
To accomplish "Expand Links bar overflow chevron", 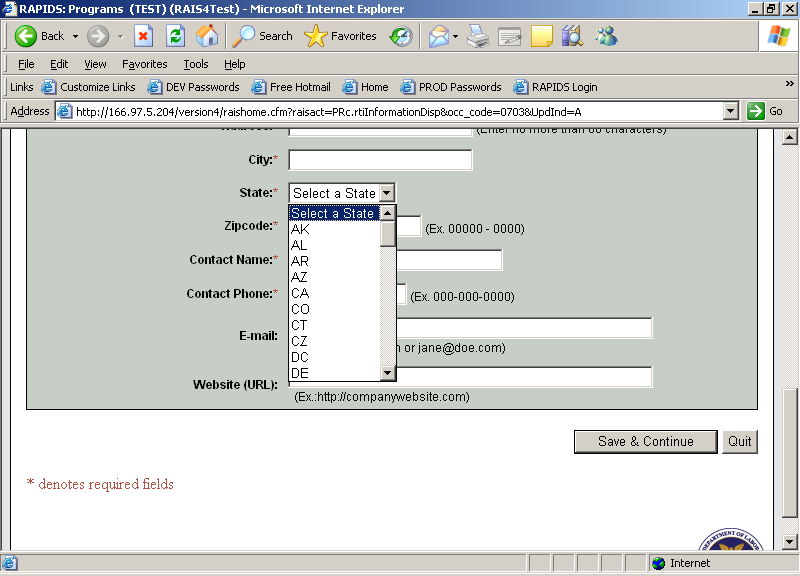I will tap(789, 83).
